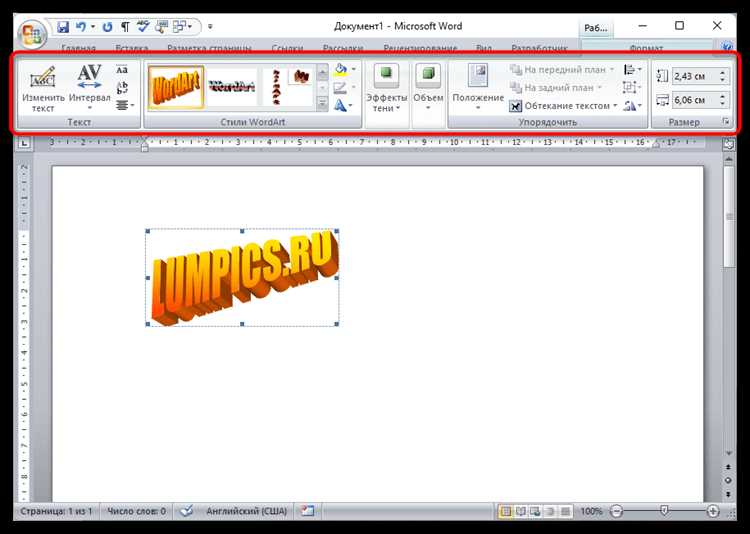Open the Align objects menu icon
Screen dimensions: 750x534
(632, 70)
